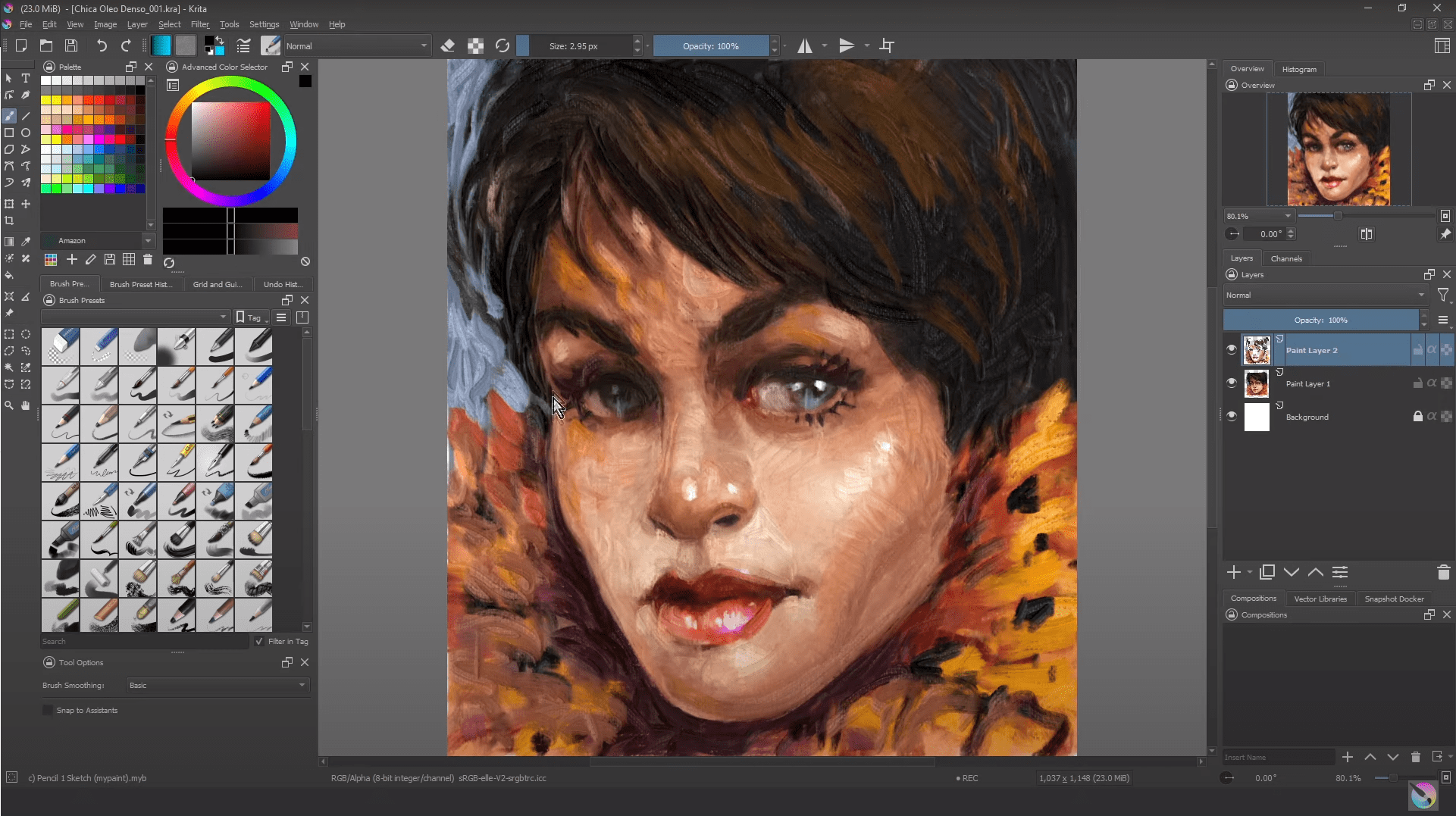Screen dimensions: 1456x816
Task: Activate the Color Sampler eyedropper tool
Action: pos(25,241)
